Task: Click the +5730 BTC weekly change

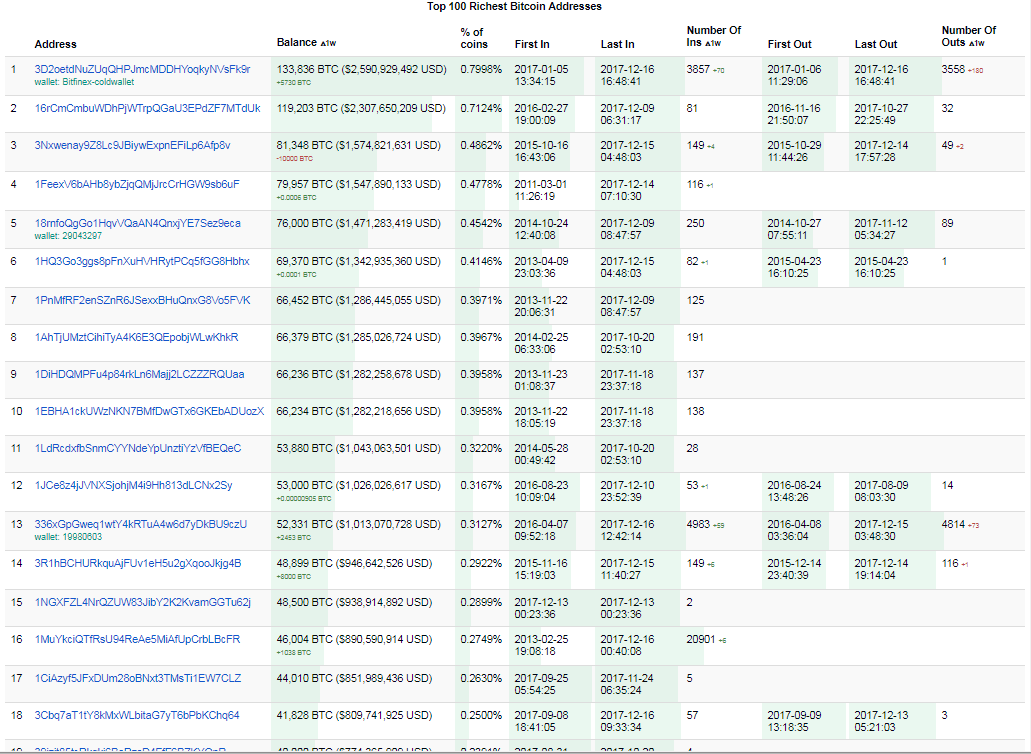Action: click(293, 83)
